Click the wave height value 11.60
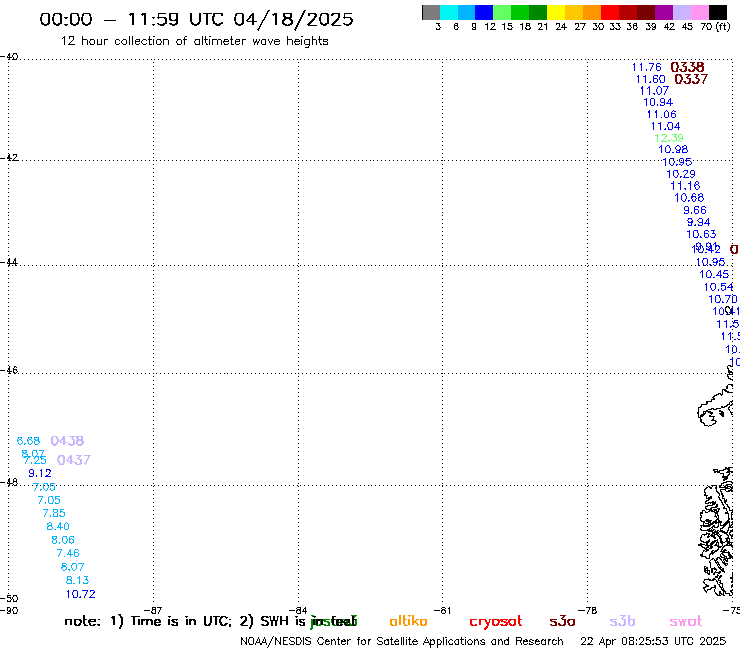 (x=650, y=79)
